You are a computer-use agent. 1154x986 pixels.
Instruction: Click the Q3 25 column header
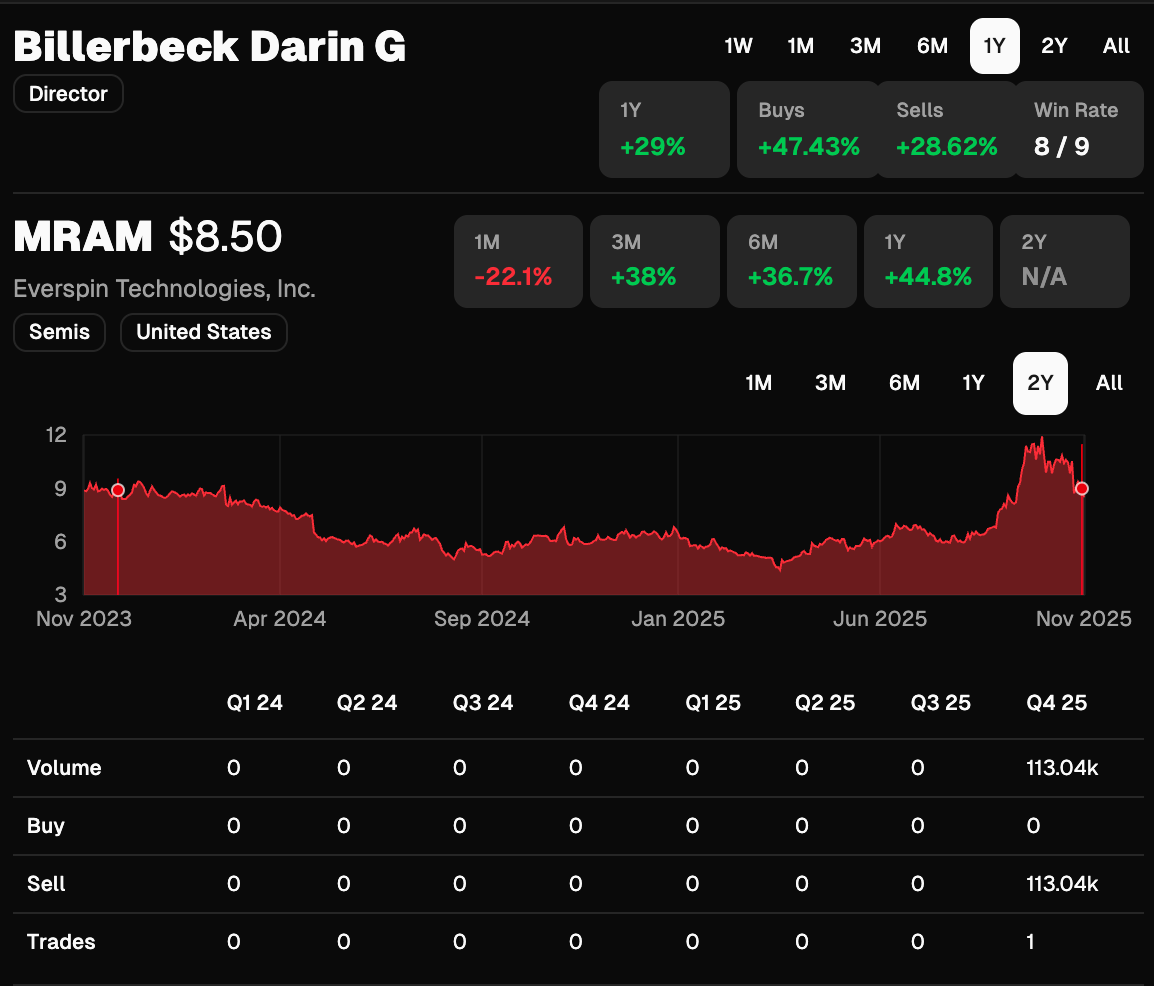pyautogui.click(x=941, y=703)
